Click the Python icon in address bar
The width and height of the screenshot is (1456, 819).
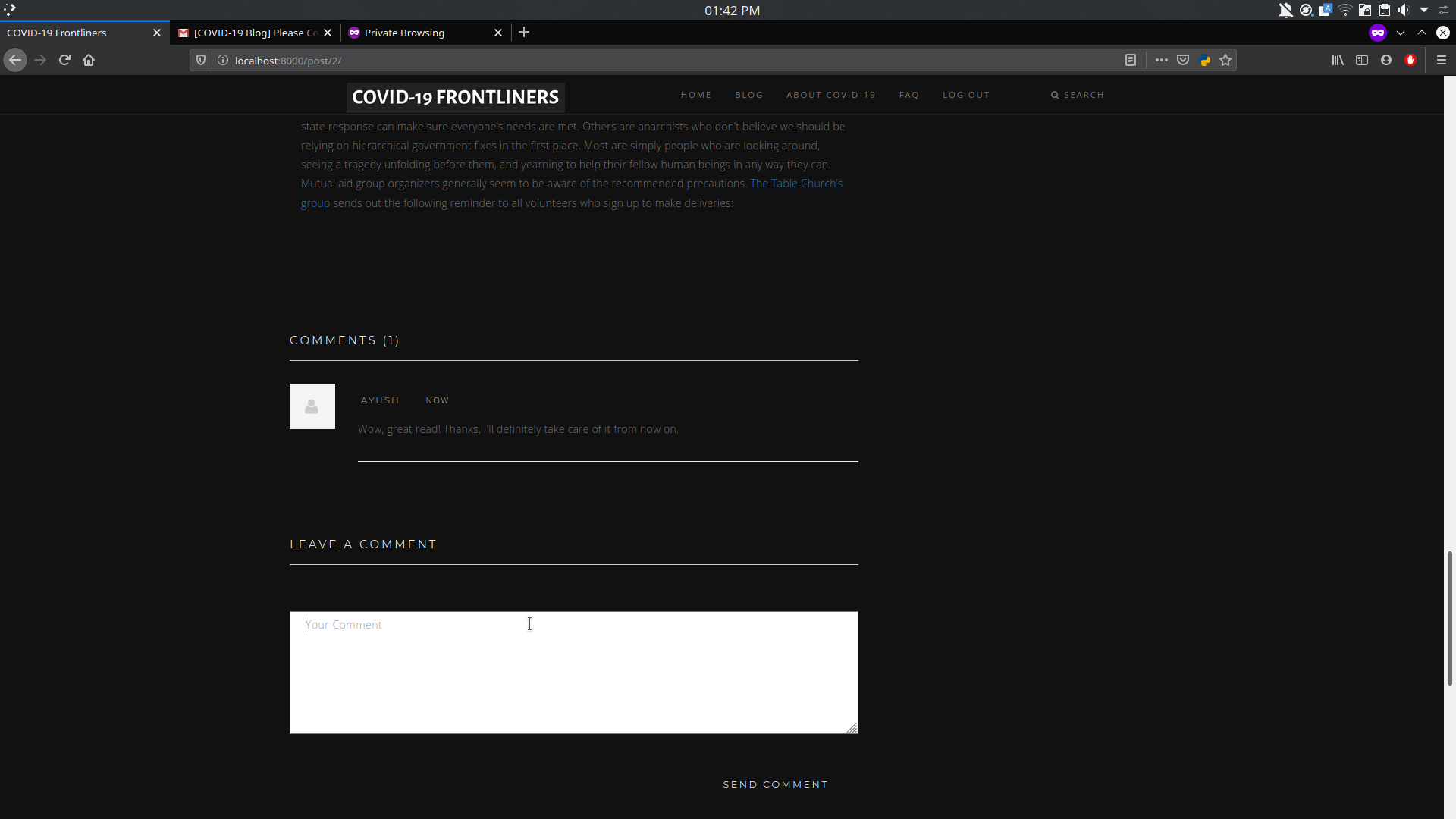coord(1205,60)
